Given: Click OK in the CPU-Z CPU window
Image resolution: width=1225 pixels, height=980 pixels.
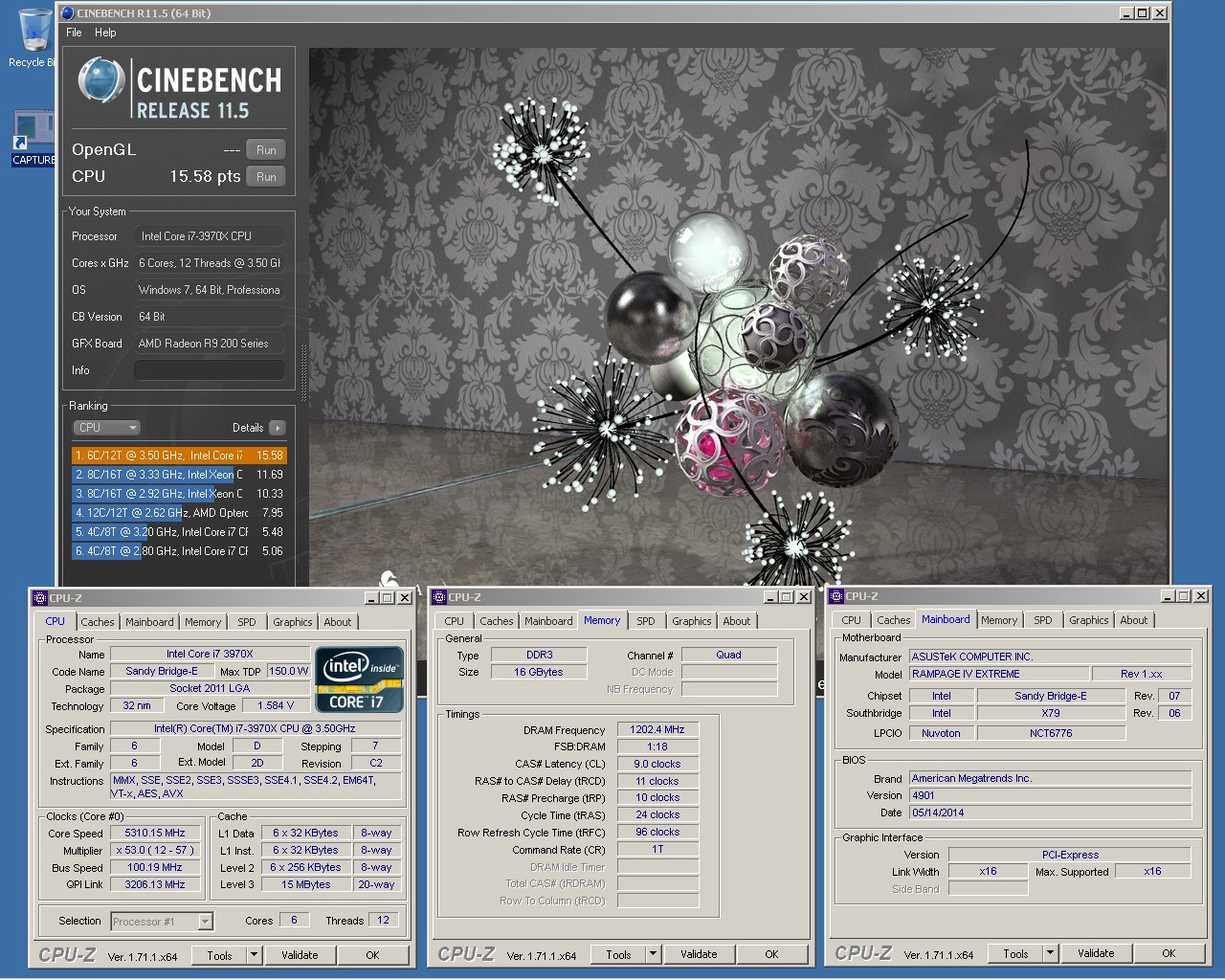Looking at the screenshot, I should pyautogui.click(x=373, y=955).
